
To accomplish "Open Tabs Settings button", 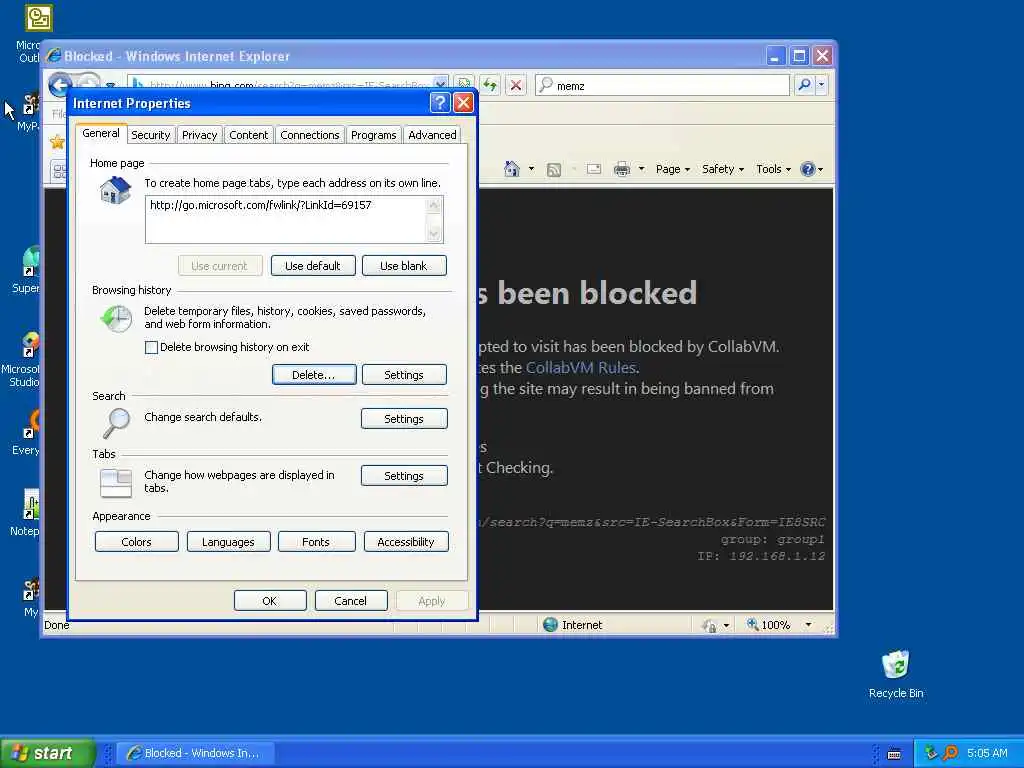I will [x=404, y=476].
